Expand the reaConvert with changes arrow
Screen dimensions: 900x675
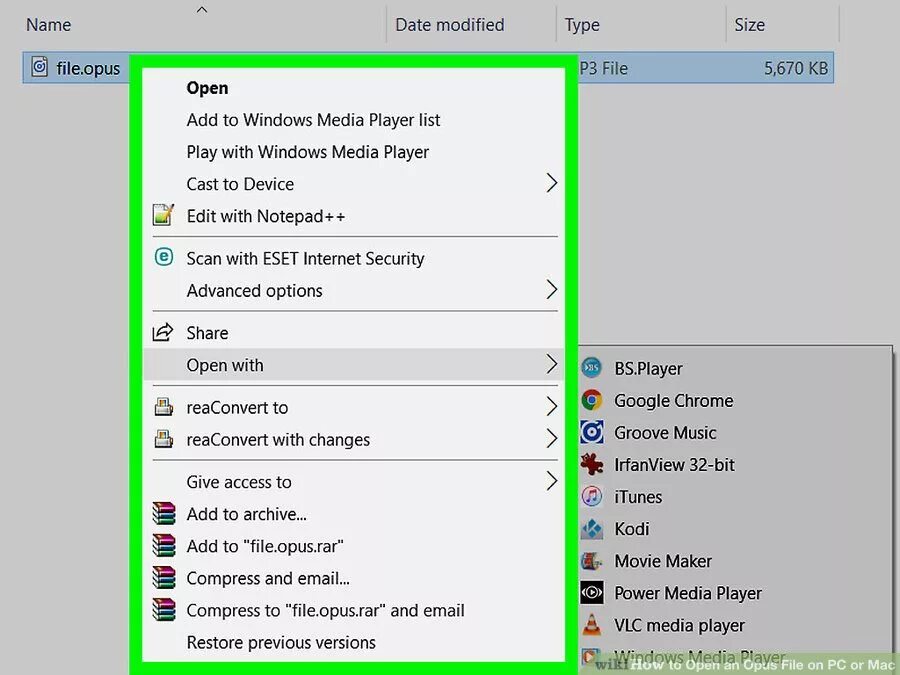(552, 439)
